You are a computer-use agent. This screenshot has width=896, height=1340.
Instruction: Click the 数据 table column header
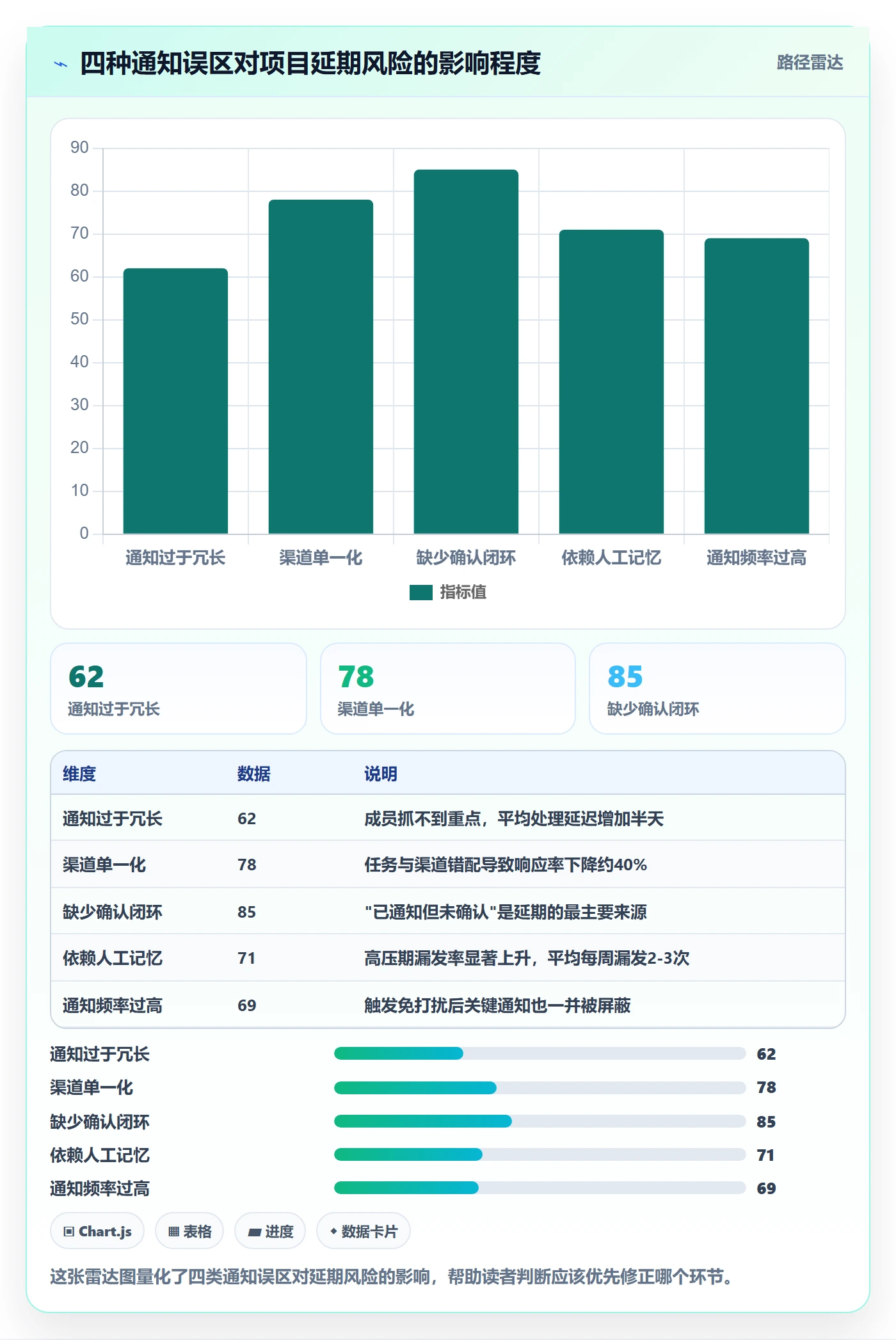(254, 774)
